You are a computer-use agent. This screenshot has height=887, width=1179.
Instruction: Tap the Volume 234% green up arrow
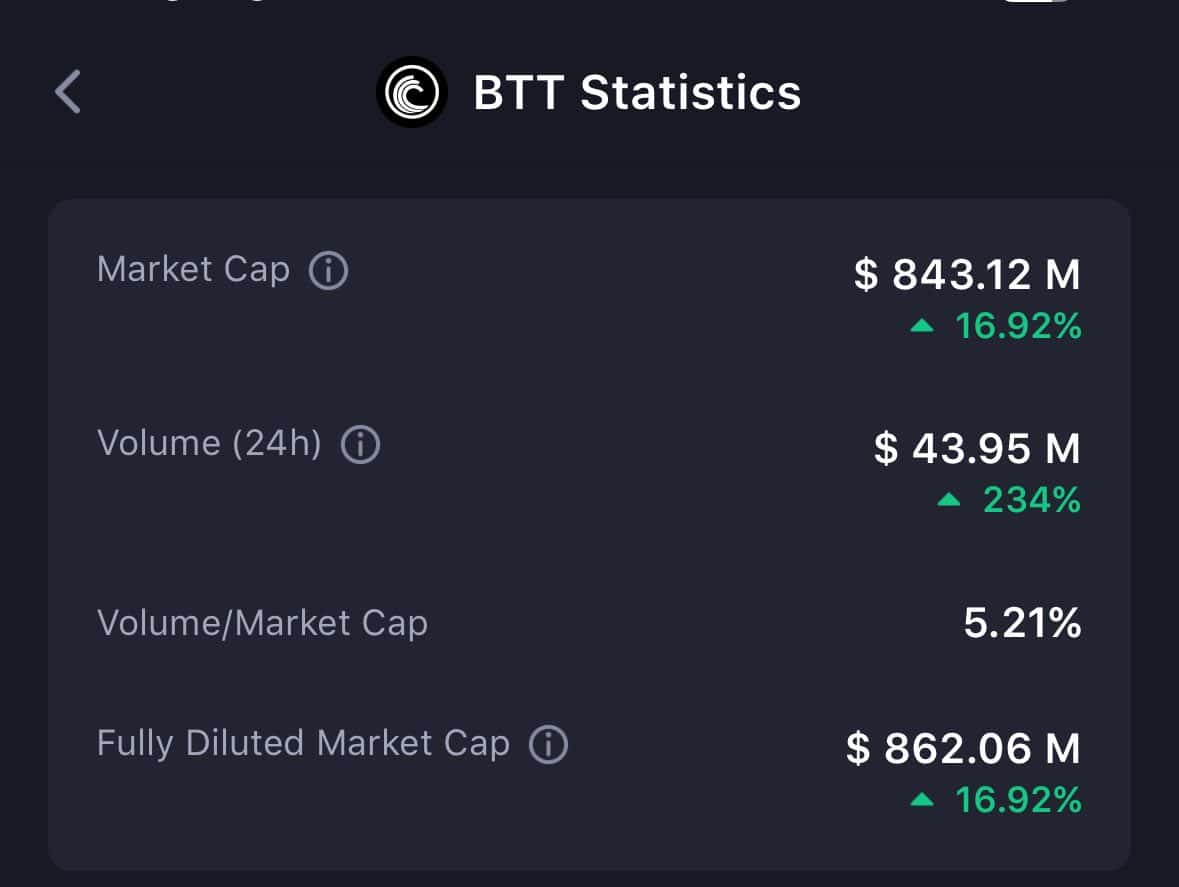949,500
